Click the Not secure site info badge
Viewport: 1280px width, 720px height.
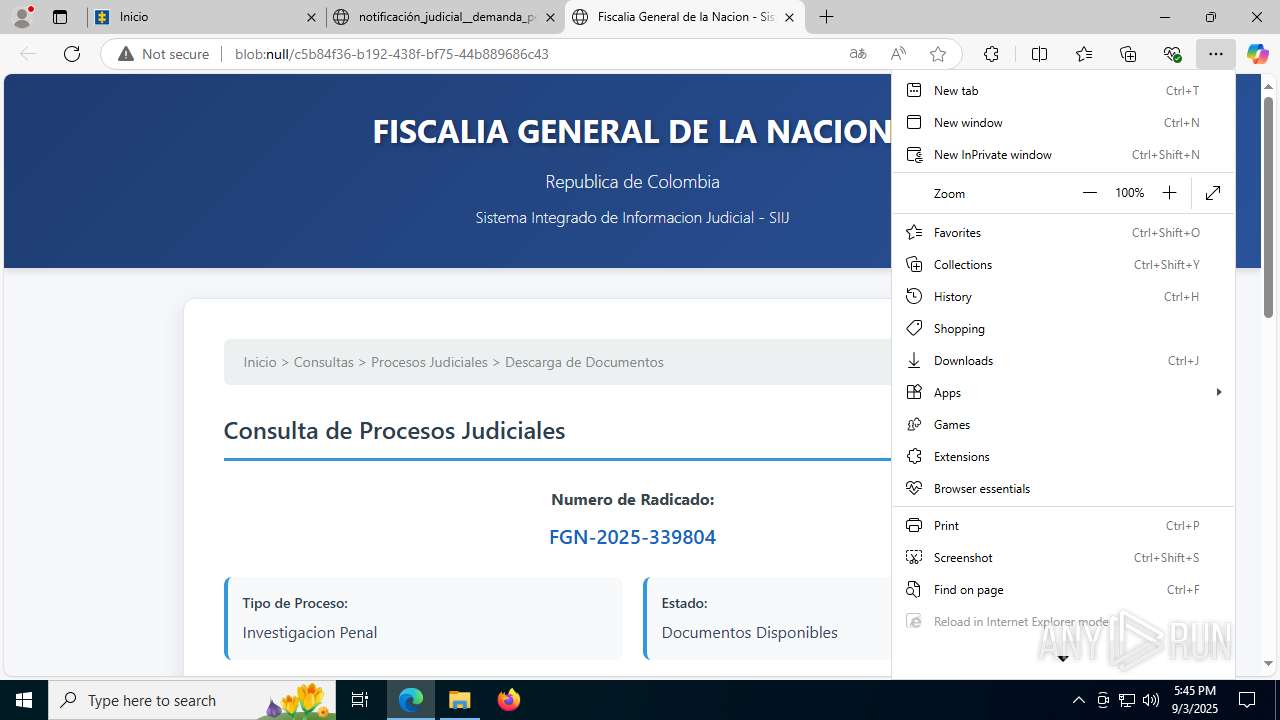tap(164, 54)
